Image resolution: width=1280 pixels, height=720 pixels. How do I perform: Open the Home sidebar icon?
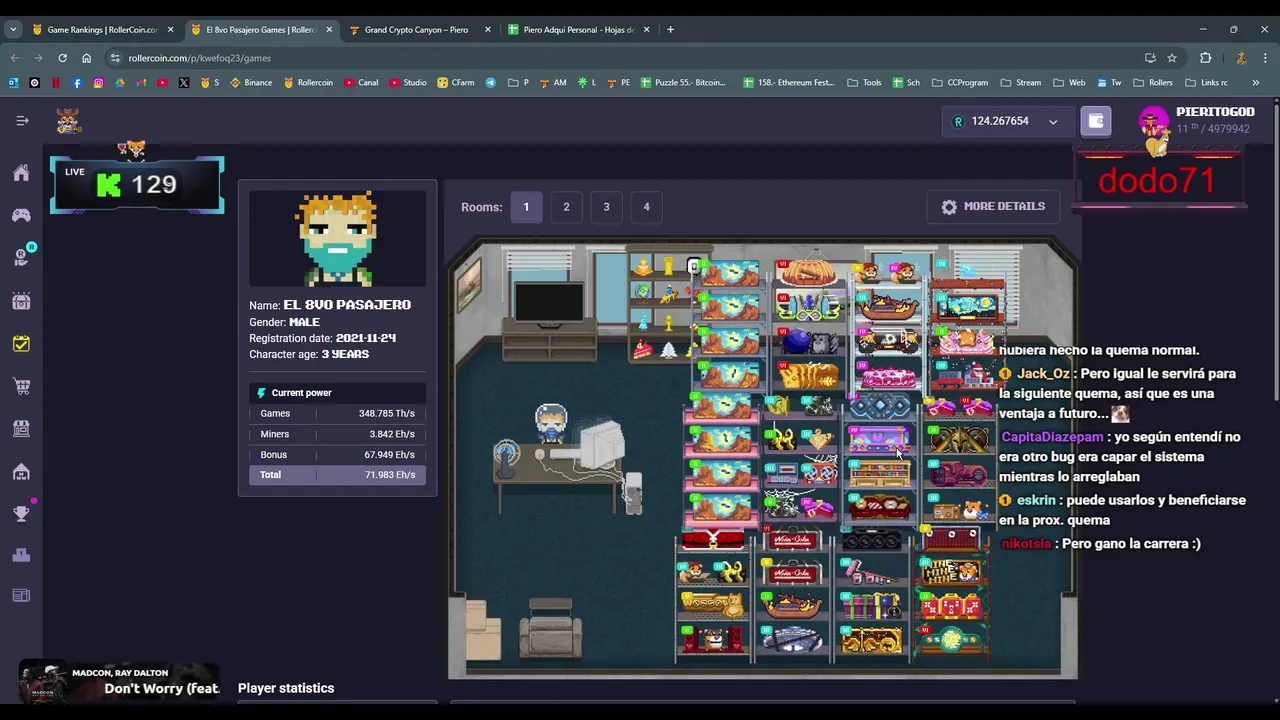[21, 173]
